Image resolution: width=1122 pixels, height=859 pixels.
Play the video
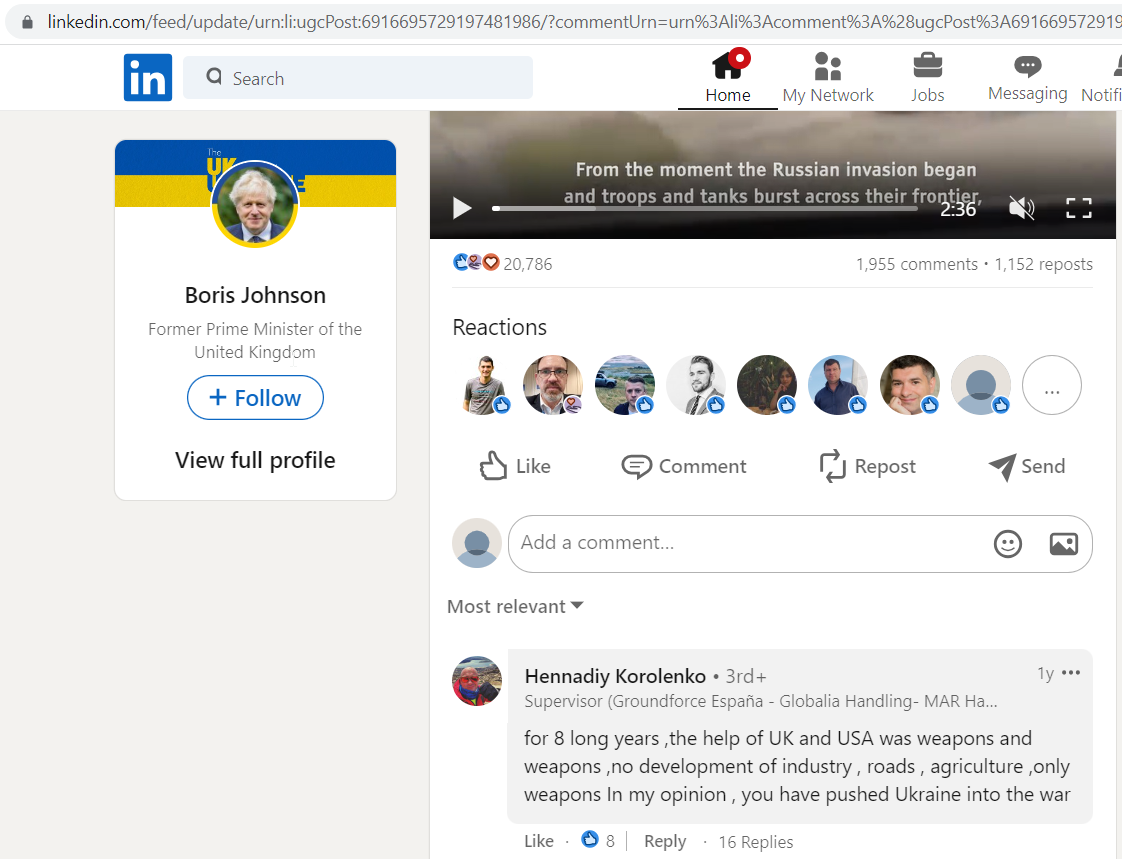click(x=462, y=208)
